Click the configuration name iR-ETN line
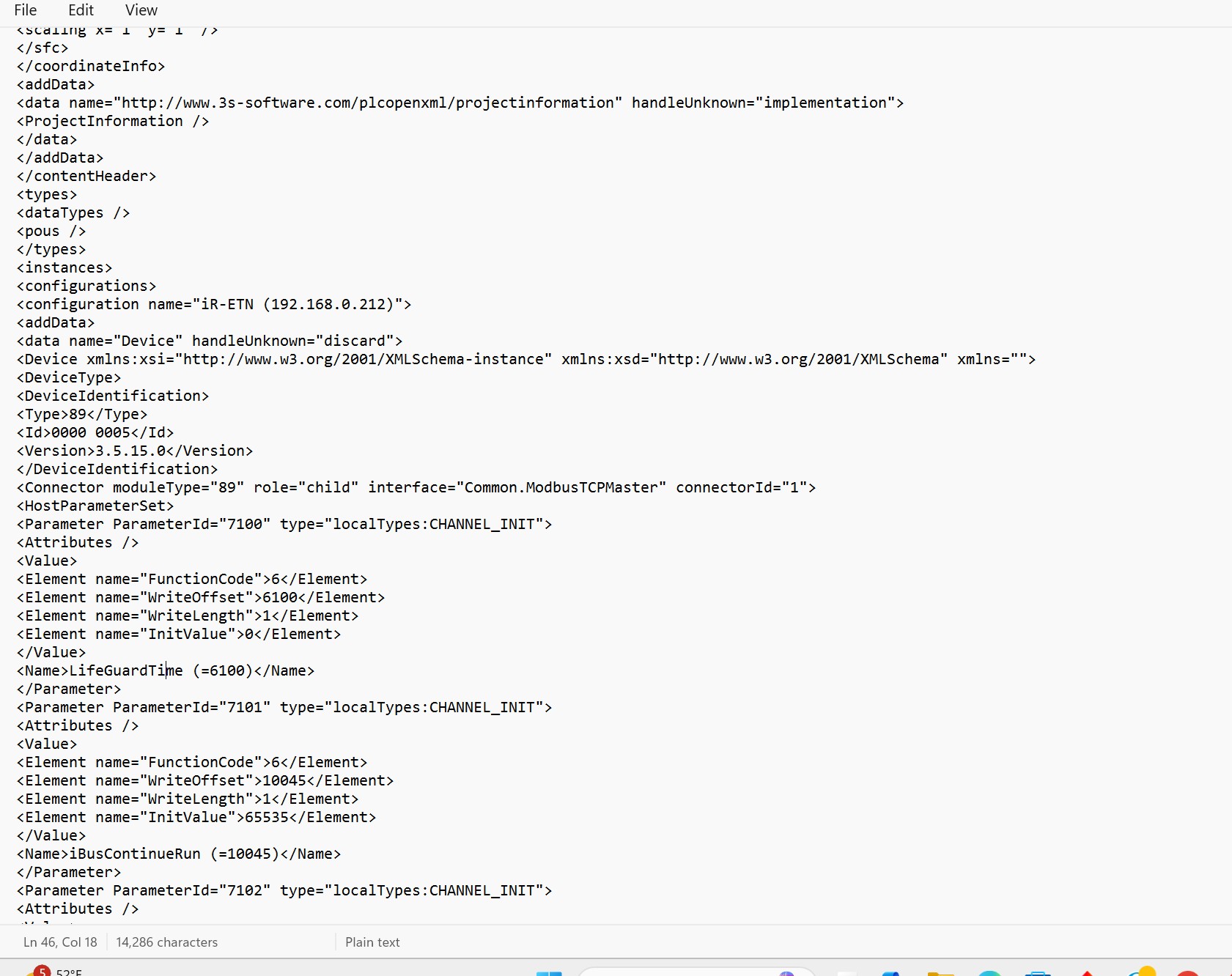Viewport: 1232px width, 976px height. (x=214, y=304)
